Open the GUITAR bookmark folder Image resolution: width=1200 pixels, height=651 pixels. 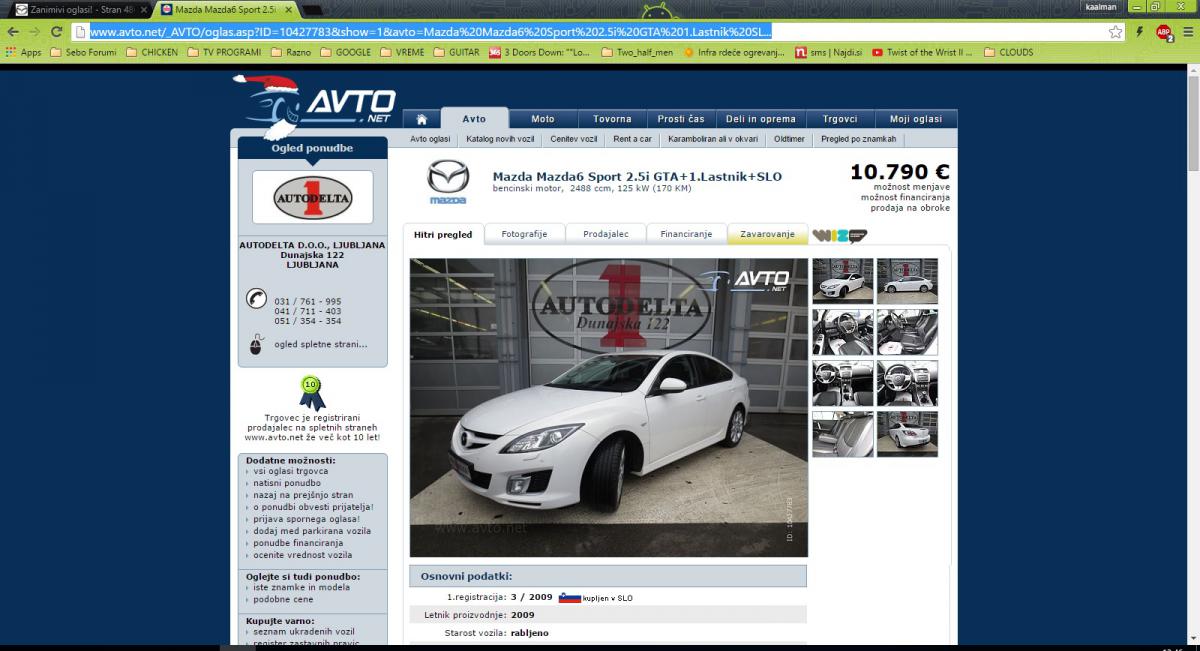456,52
